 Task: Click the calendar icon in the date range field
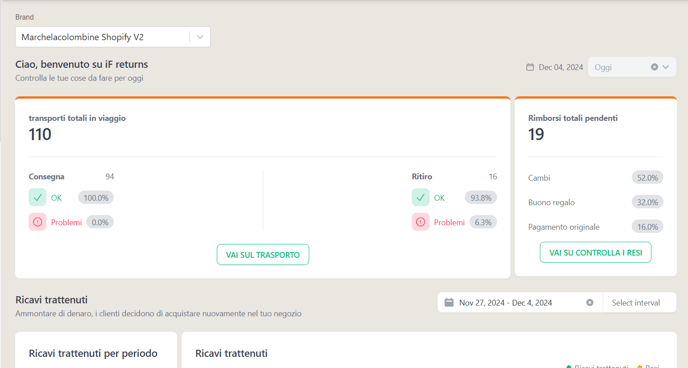pos(449,303)
